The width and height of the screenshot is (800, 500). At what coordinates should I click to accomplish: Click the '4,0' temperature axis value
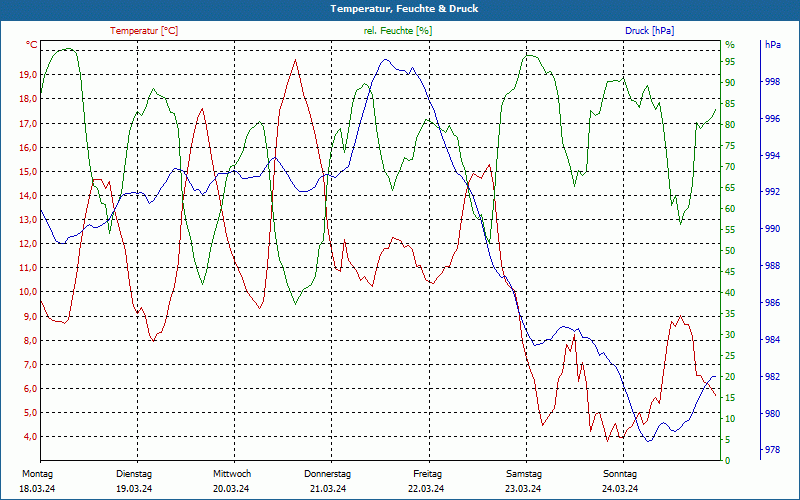tap(30, 437)
